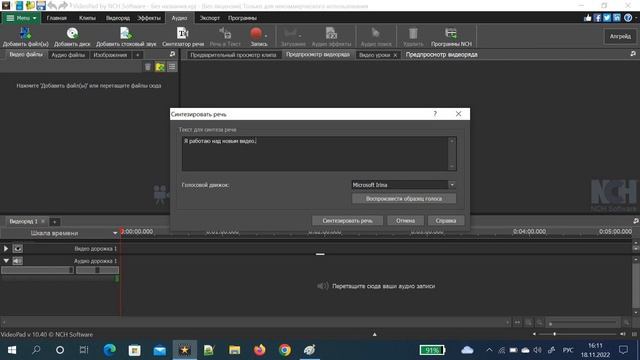The image size is (640, 360).
Task: Open the voice engine Microsoft Irina dropdown
Action: point(452,185)
